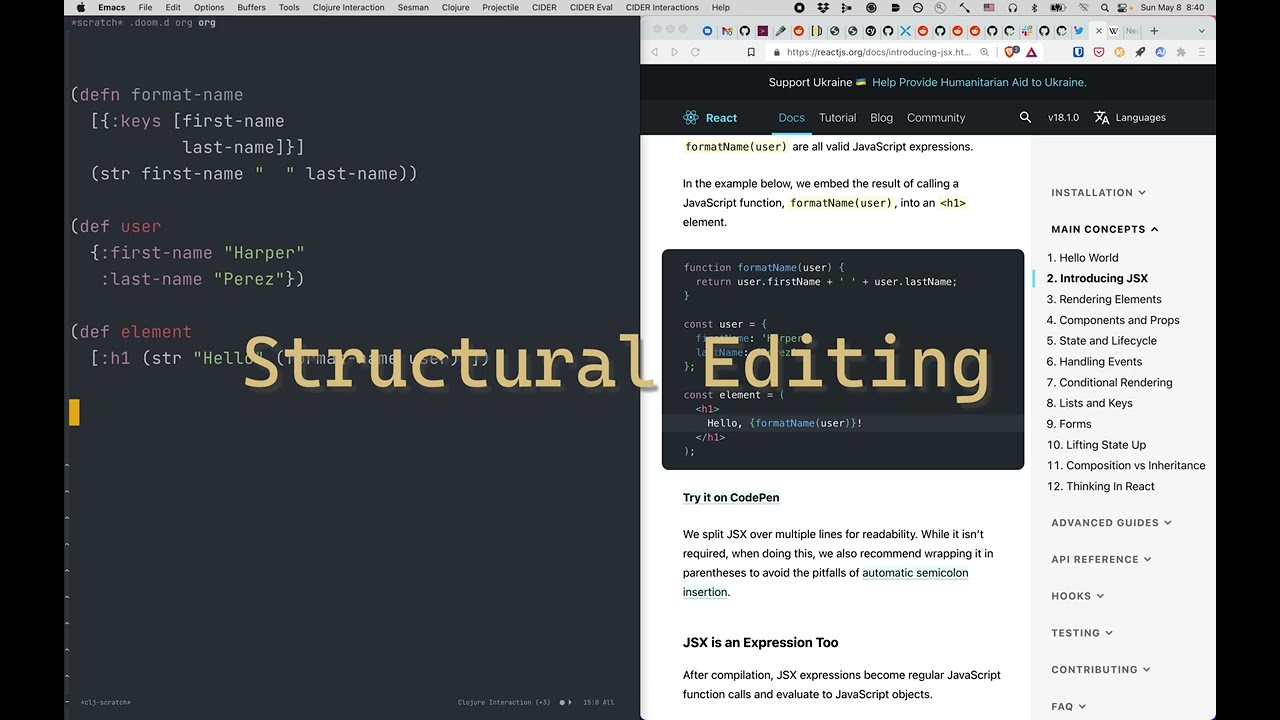1280x720 pixels.
Task: Click the Dropbox menu bar icon
Action: click(x=823, y=7)
